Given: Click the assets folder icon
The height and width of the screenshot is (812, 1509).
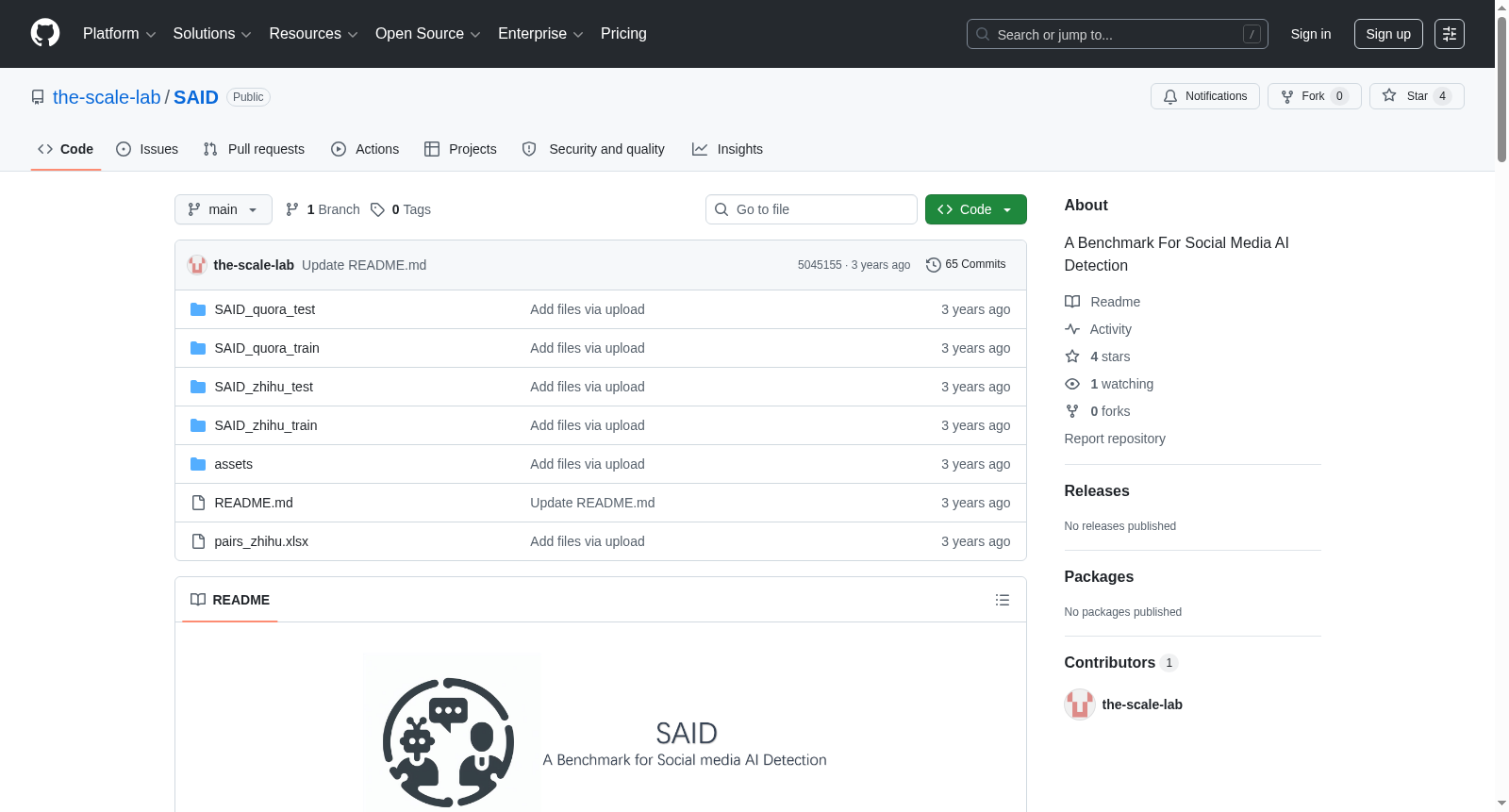Looking at the screenshot, I should click(x=198, y=464).
